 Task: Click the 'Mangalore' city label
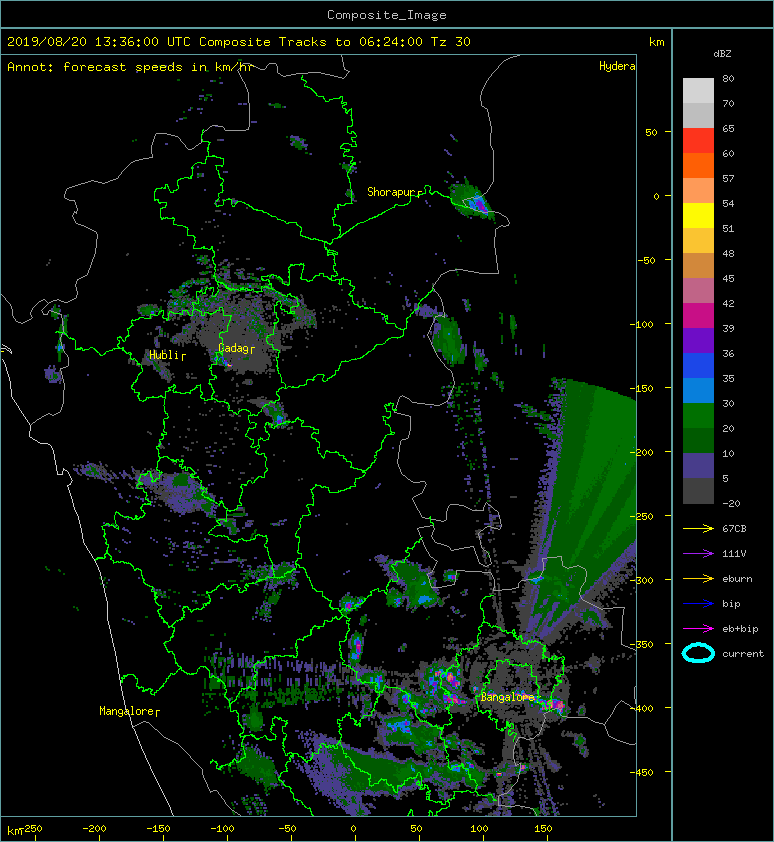127,711
